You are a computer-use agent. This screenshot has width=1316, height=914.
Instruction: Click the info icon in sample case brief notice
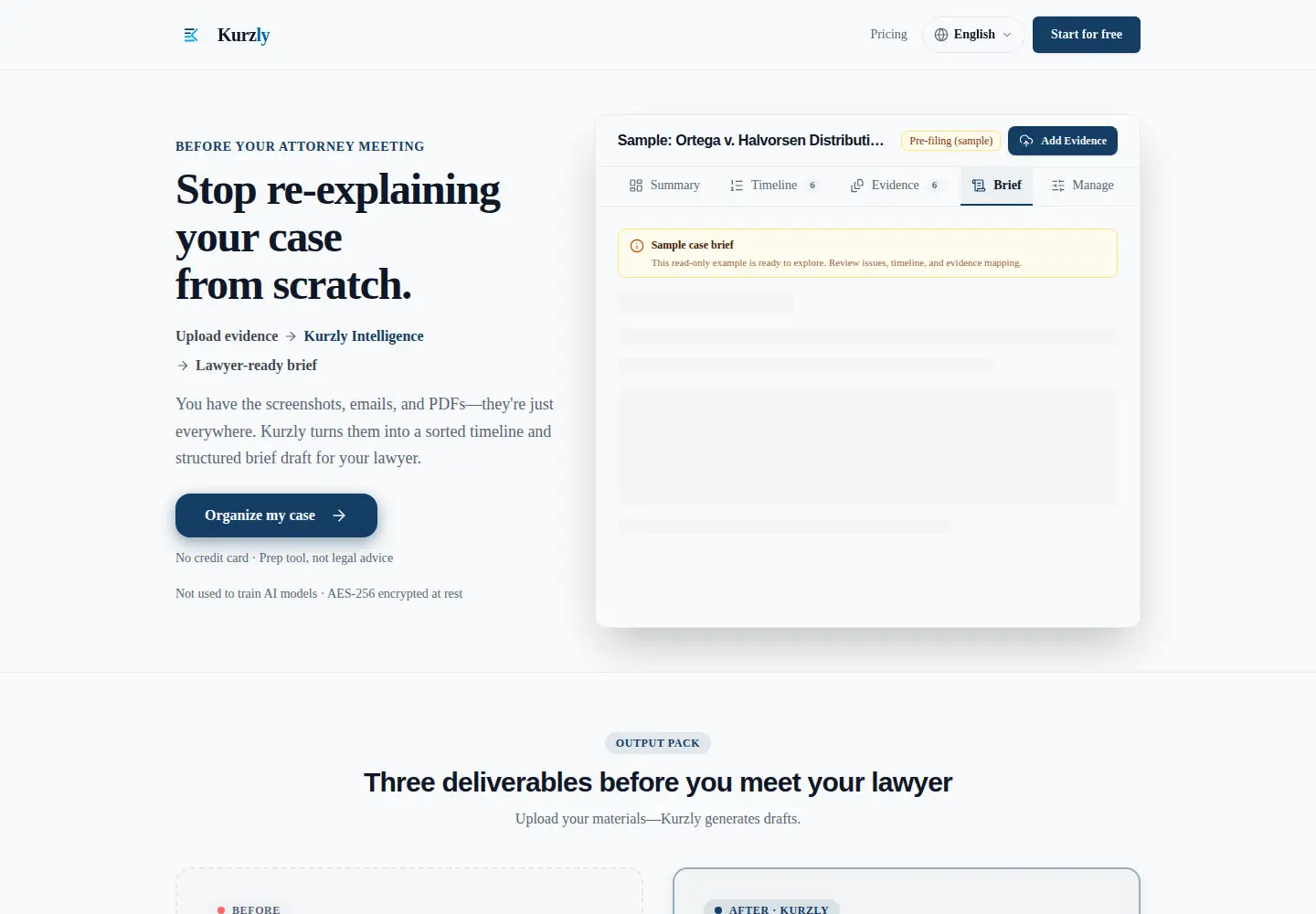pyautogui.click(x=637, y=246)
